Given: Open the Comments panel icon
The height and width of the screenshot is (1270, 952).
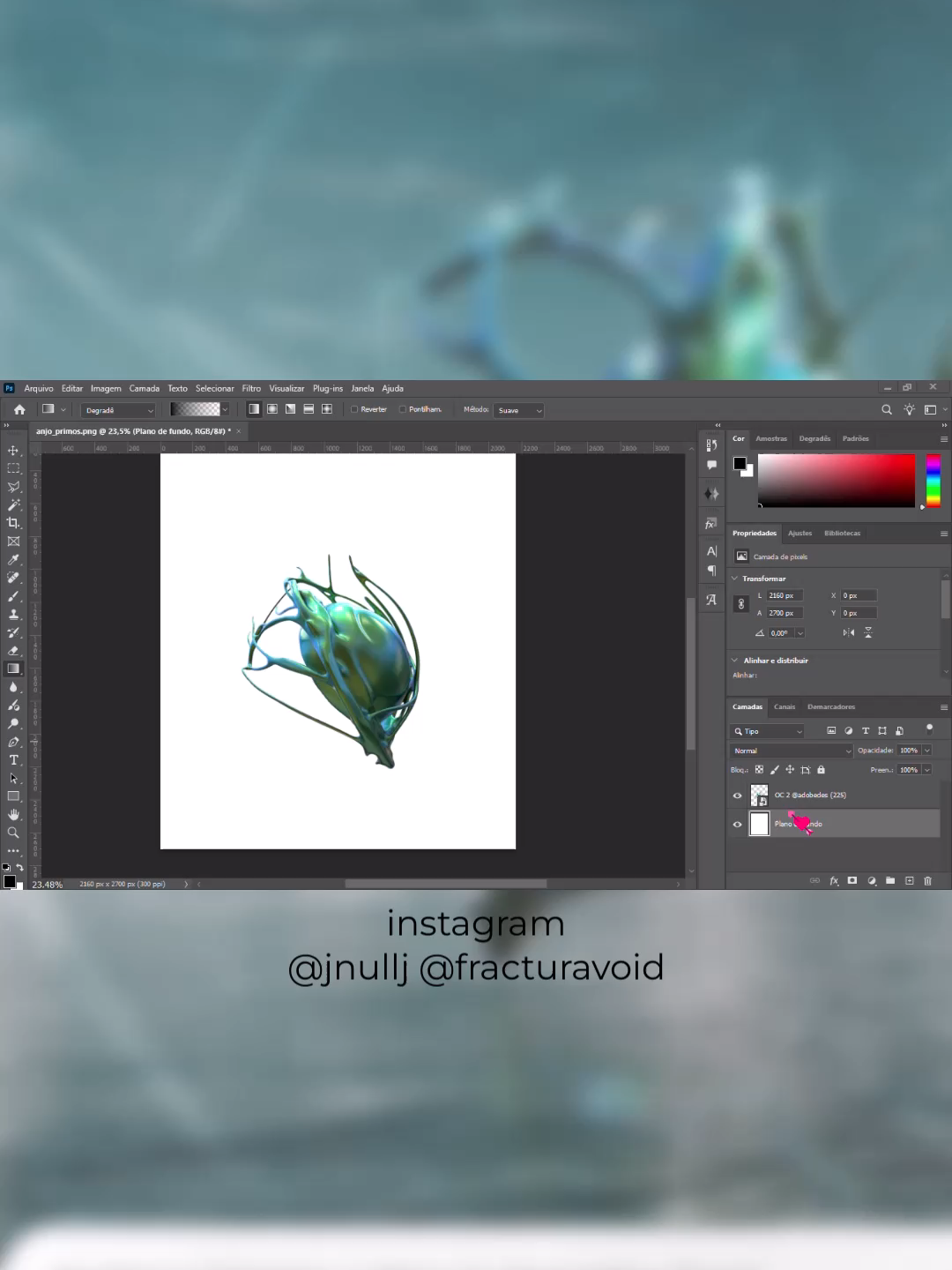Looking at the screenshot, I should (x=711, y=465).
